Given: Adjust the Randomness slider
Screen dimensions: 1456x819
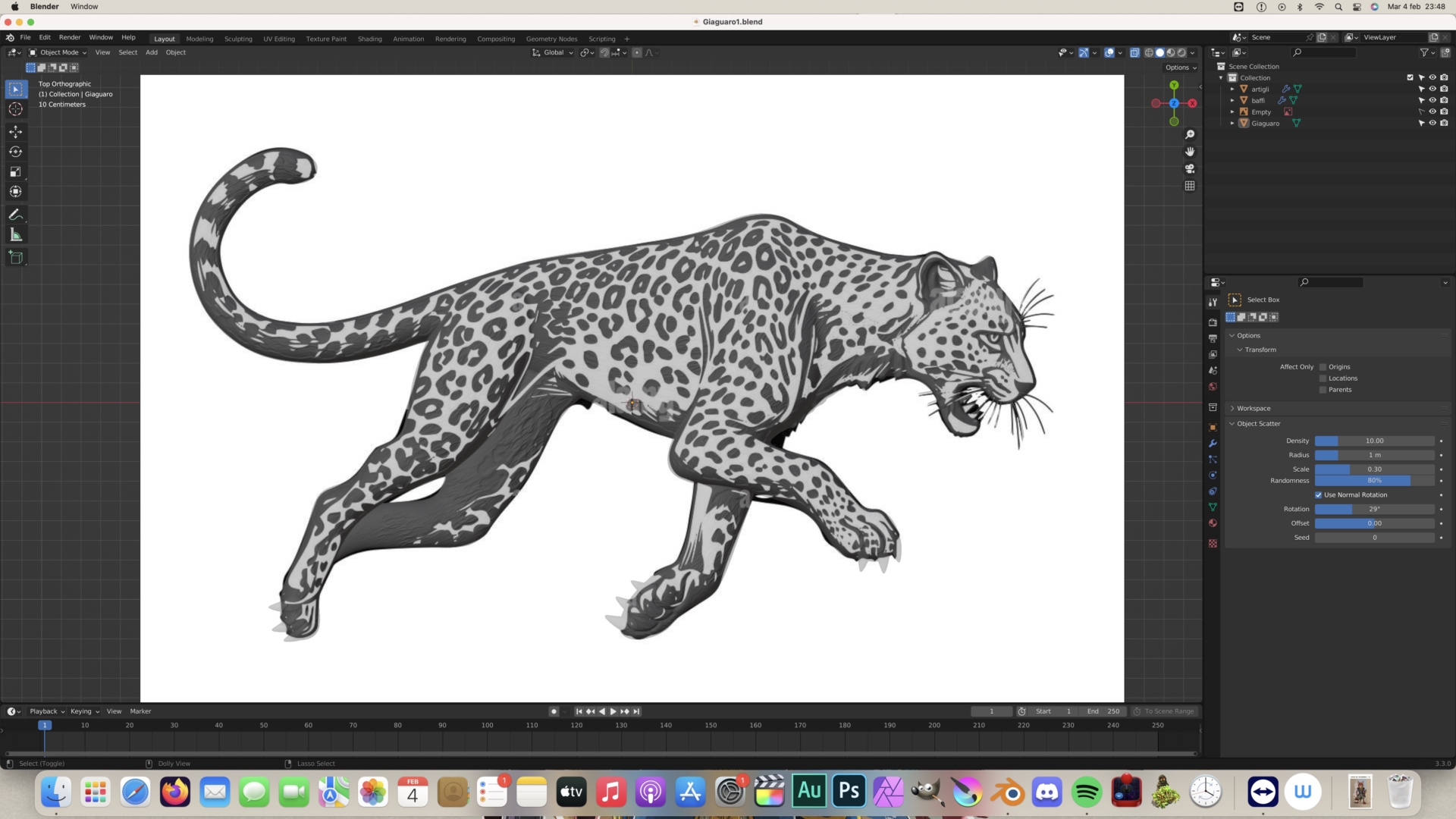Looking at the screenshot, I should coord(1374,481).
